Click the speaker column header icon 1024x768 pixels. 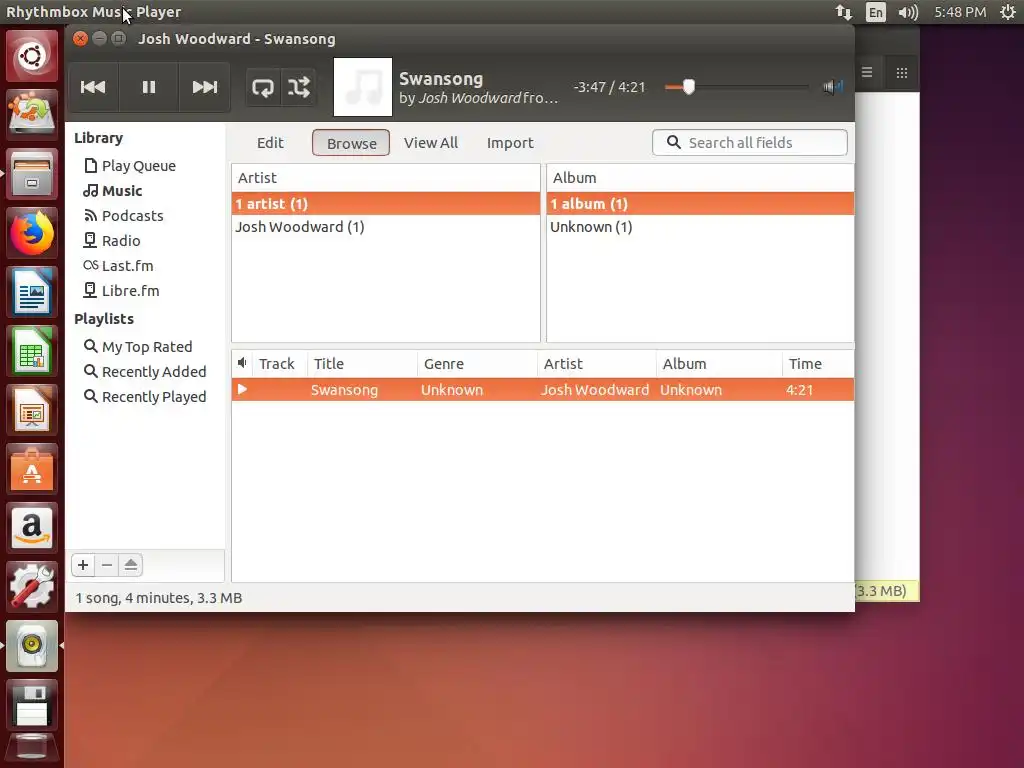coord(242,363)
